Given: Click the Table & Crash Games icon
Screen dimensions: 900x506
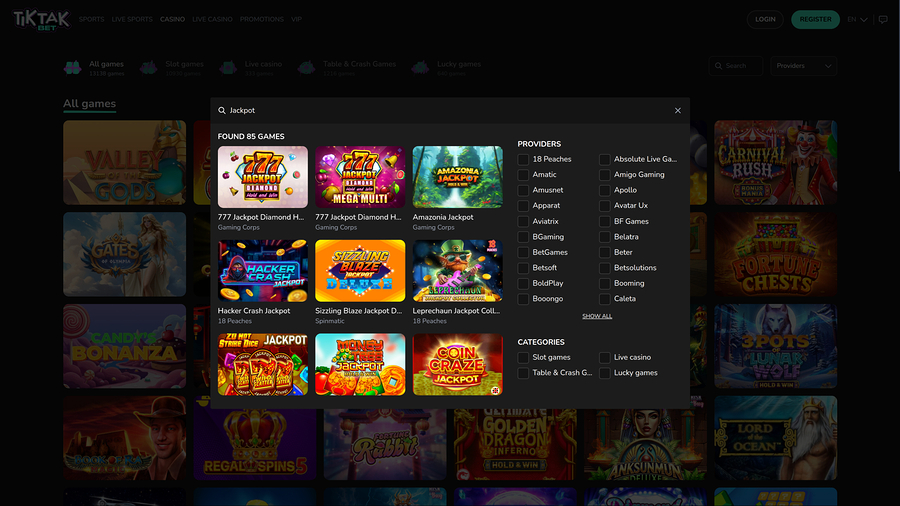Looking at the screenshot, I should [307, 68].
